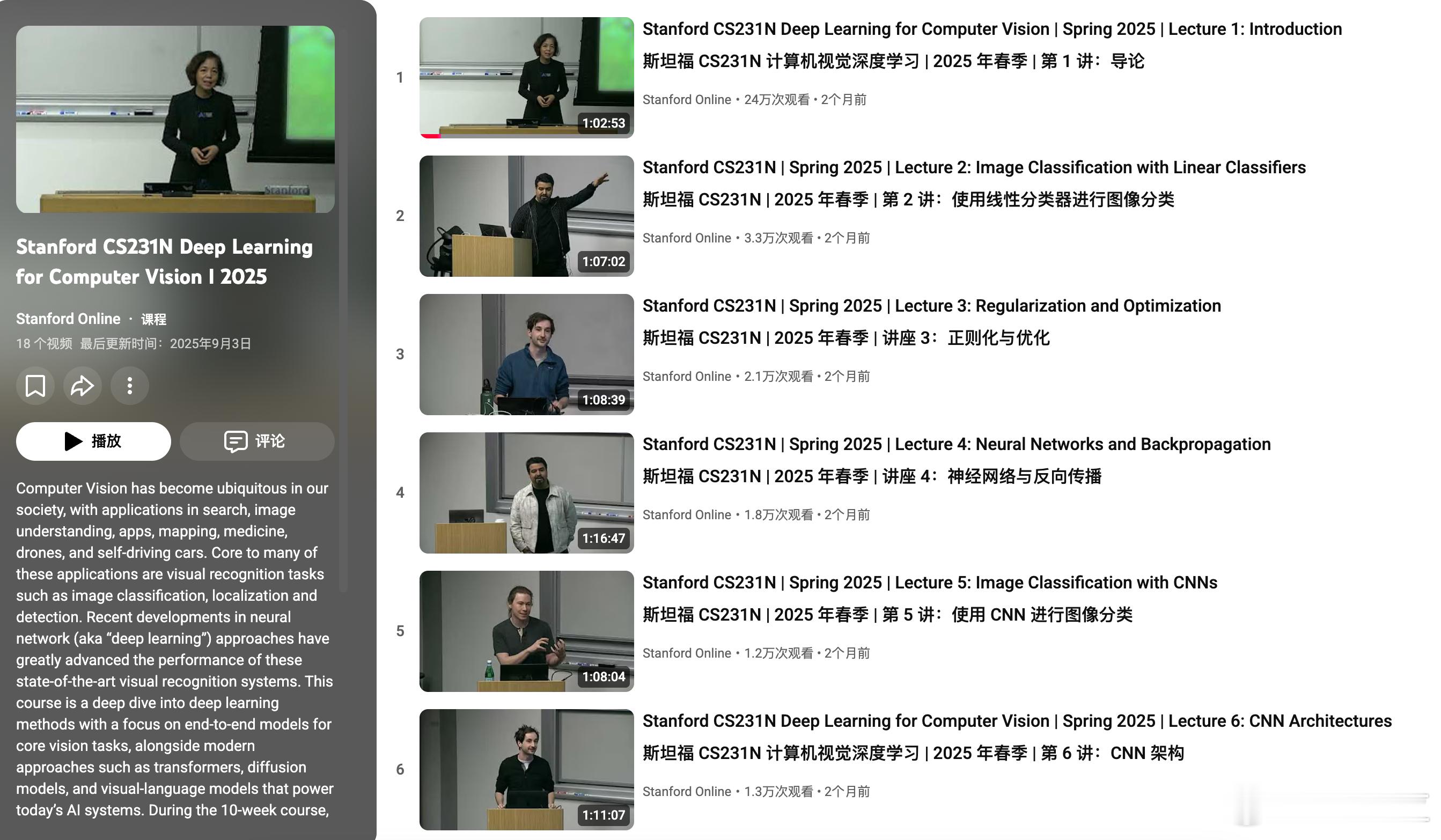Click Stanford Online under Lecture 2

click(x=686, y=238)
